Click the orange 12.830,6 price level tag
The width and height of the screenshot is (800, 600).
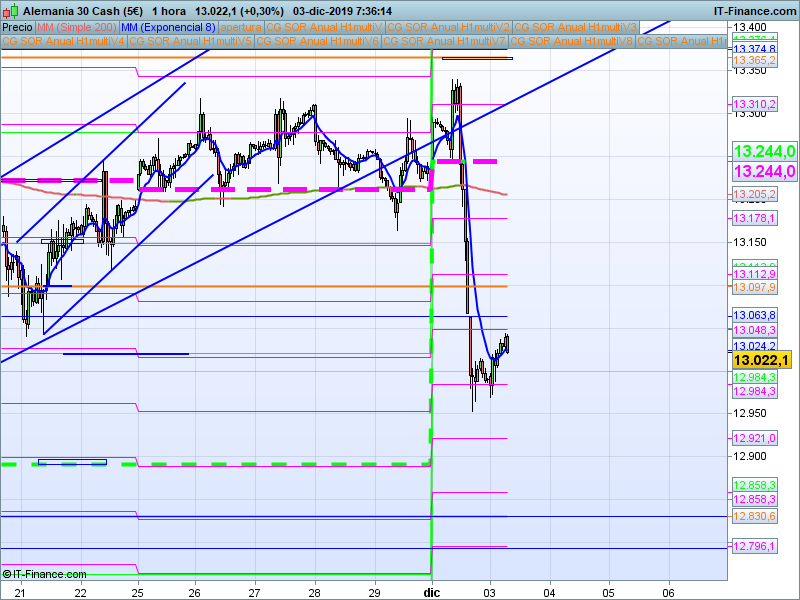pos(754,516)
